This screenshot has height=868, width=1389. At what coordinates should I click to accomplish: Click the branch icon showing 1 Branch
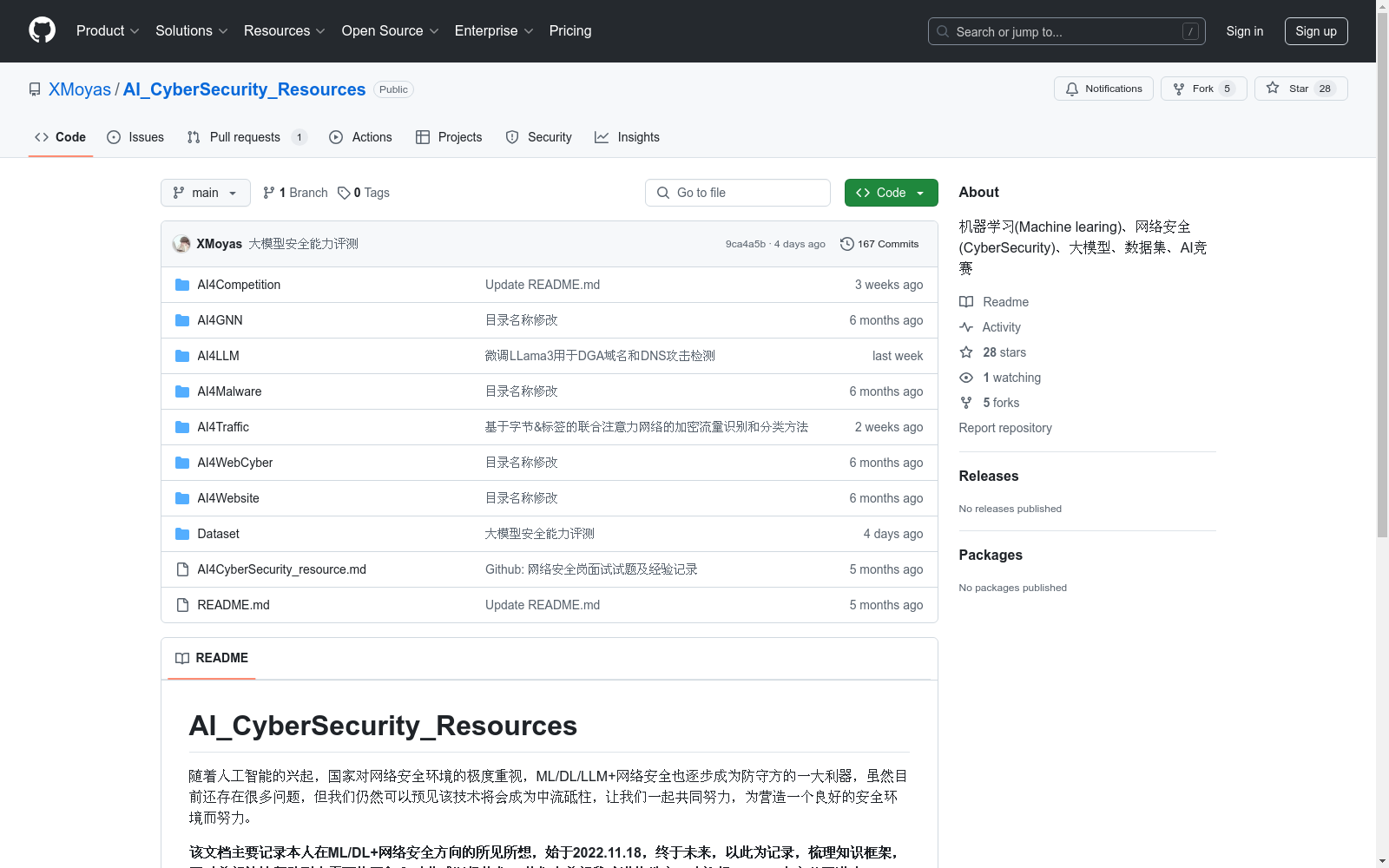pos(267,192)
